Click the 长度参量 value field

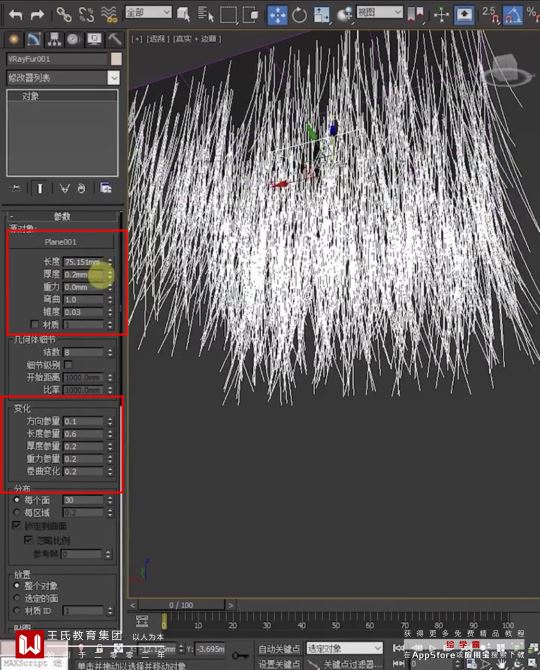(84, 434)
